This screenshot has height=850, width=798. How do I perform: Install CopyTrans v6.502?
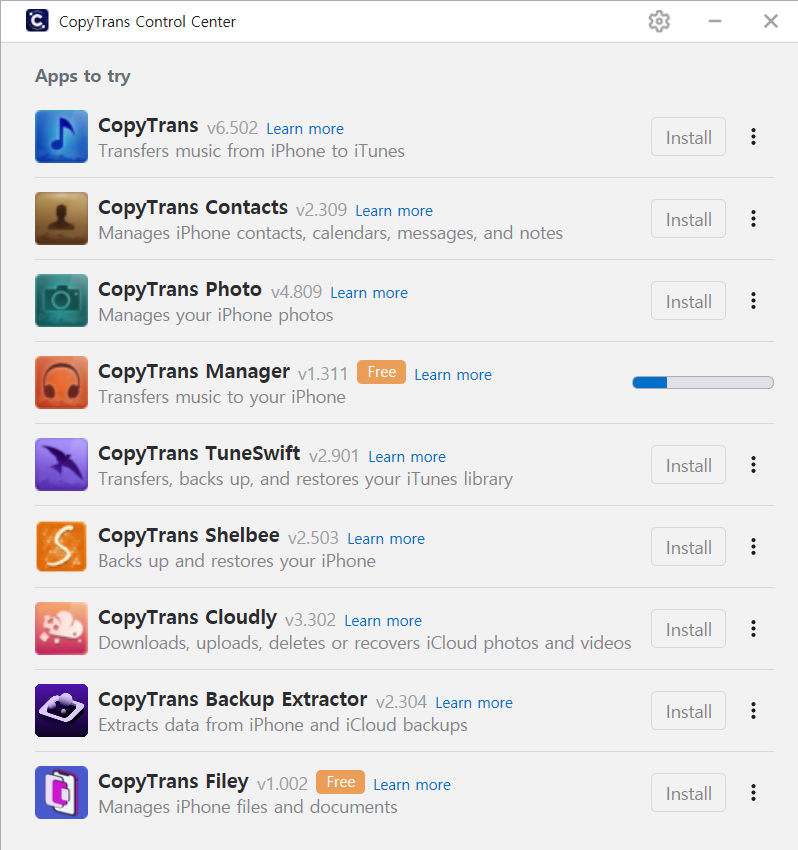[688, 137]
